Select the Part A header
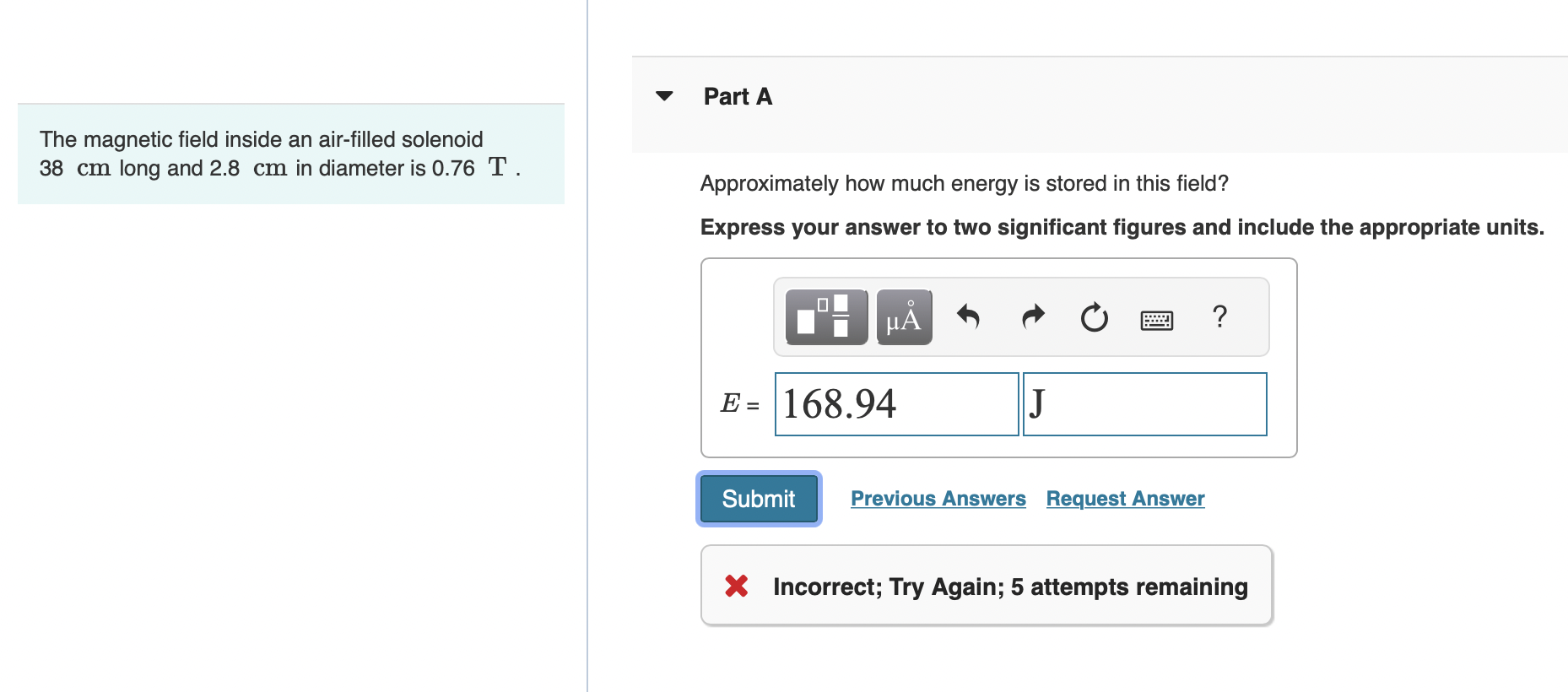The width and height of the screenshot is (1568, 692). (737, 95)
